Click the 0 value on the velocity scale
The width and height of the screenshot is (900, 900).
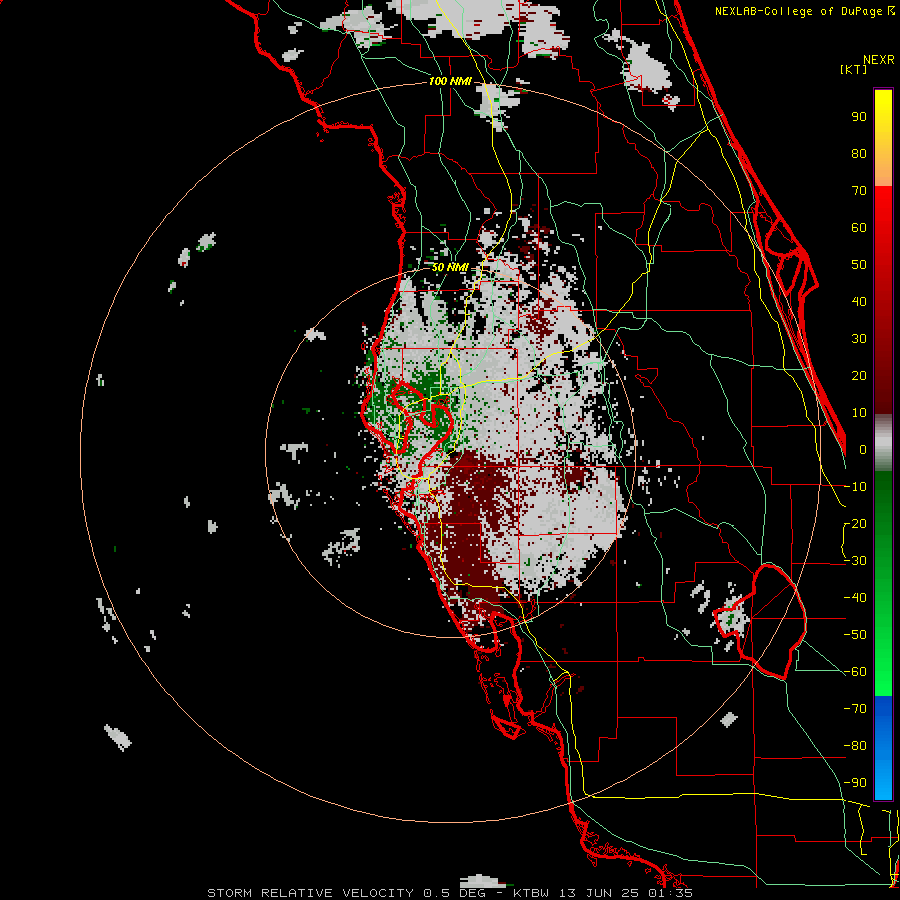pos(863,449)
